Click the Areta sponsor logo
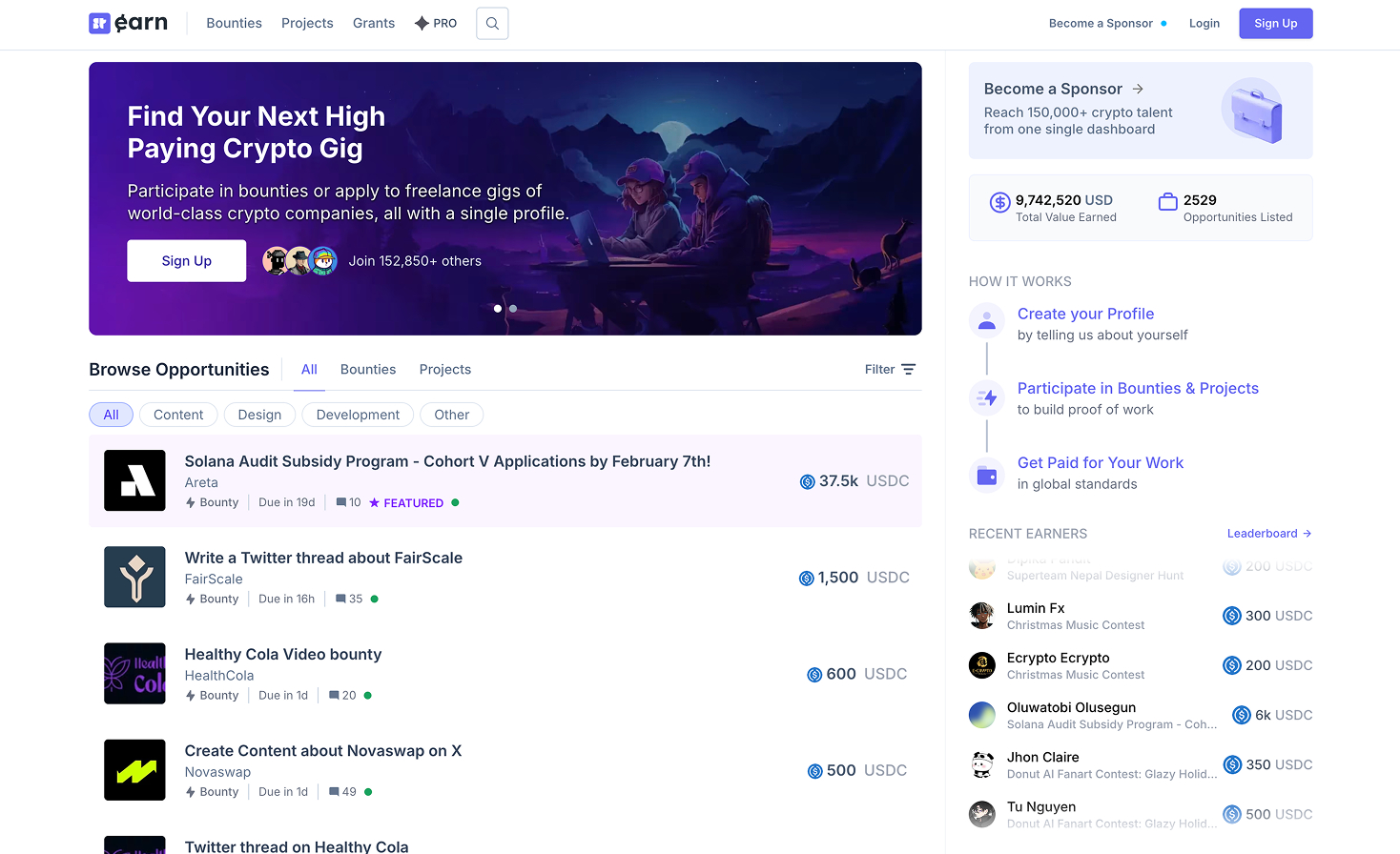1400x854 pixels. pyautogui.click(x=134, y=480)
